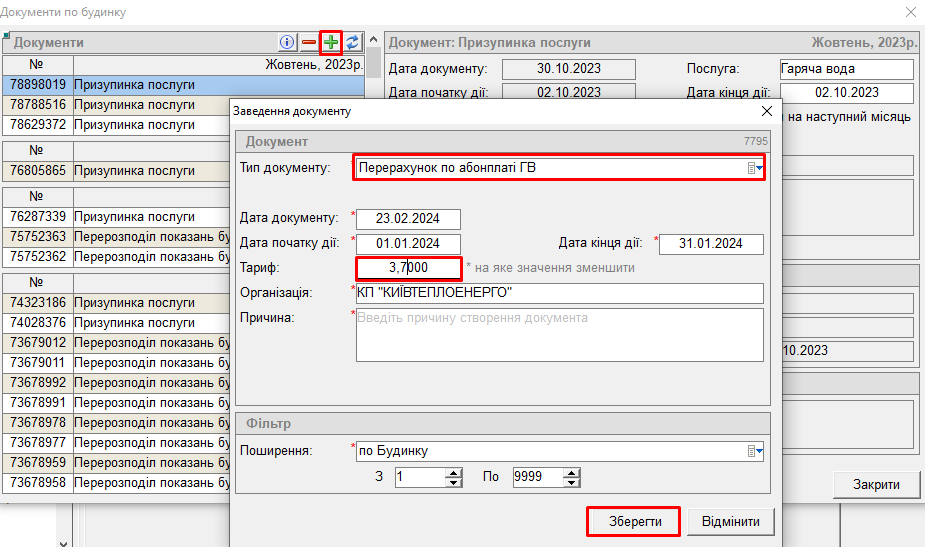
Task: Click the red minus delete document icon
Action: [309, 43]
